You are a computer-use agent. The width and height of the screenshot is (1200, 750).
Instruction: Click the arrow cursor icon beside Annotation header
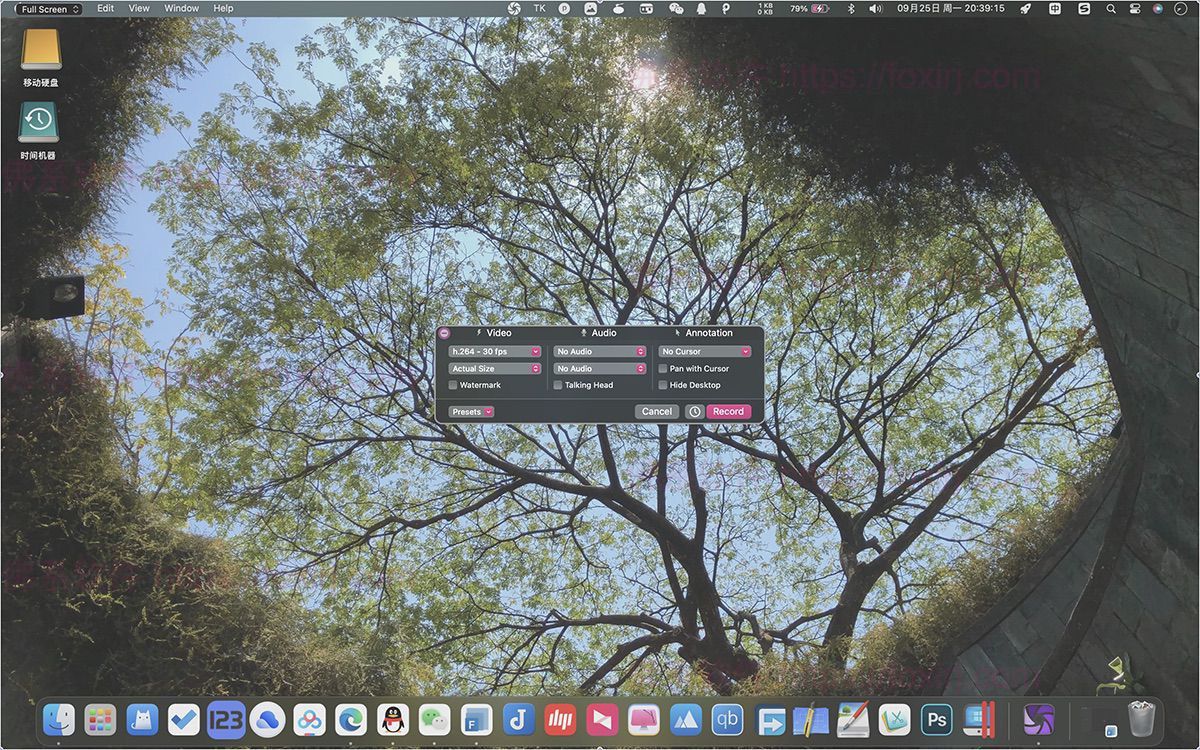(x=676, y=333)
